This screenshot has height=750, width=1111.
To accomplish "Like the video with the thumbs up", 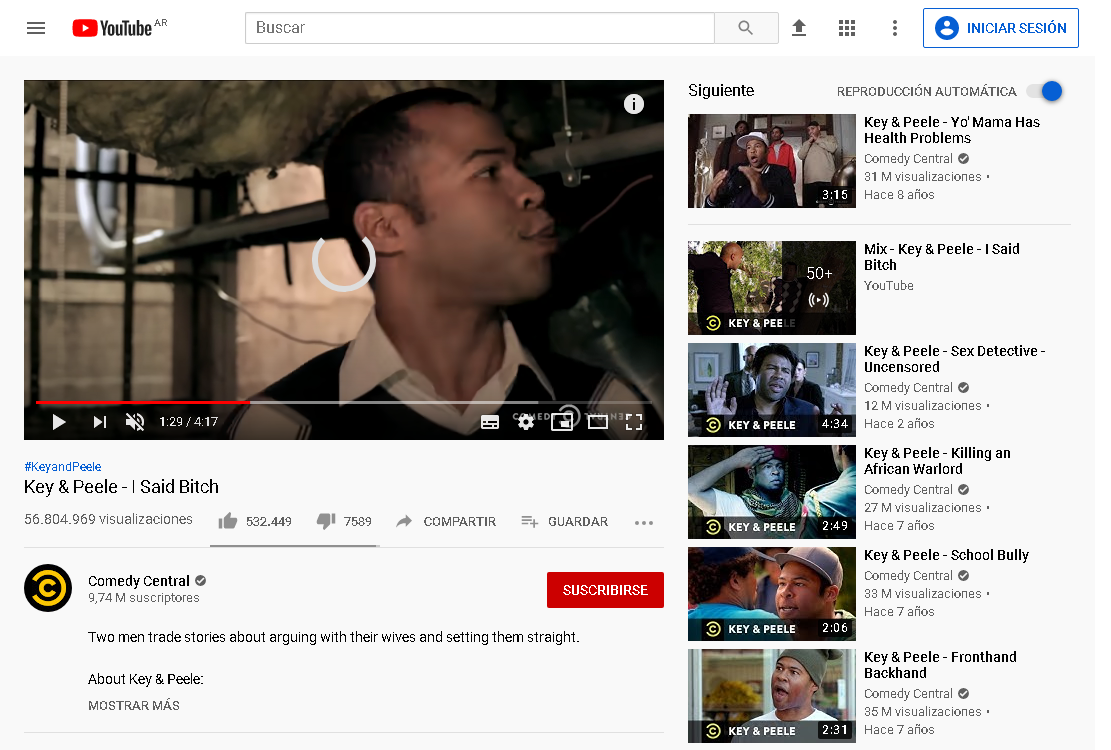I will 227,521.
